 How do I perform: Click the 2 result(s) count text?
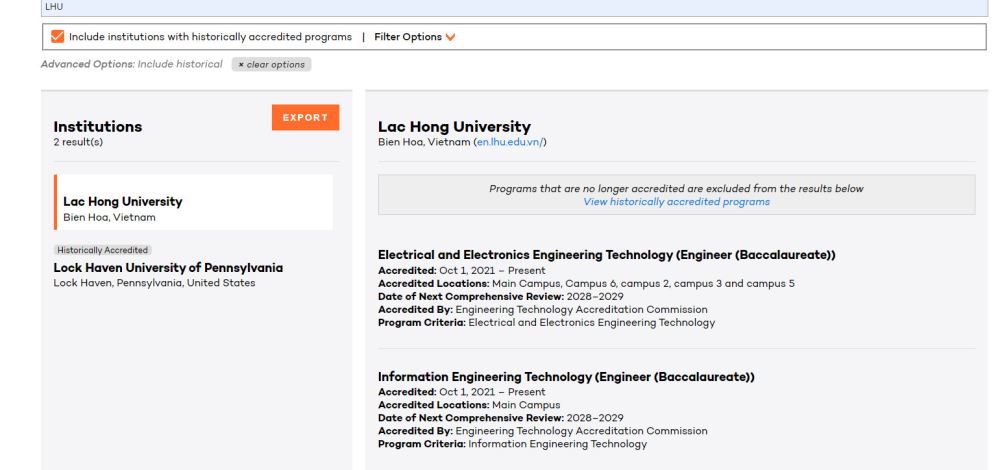[78, 142]
